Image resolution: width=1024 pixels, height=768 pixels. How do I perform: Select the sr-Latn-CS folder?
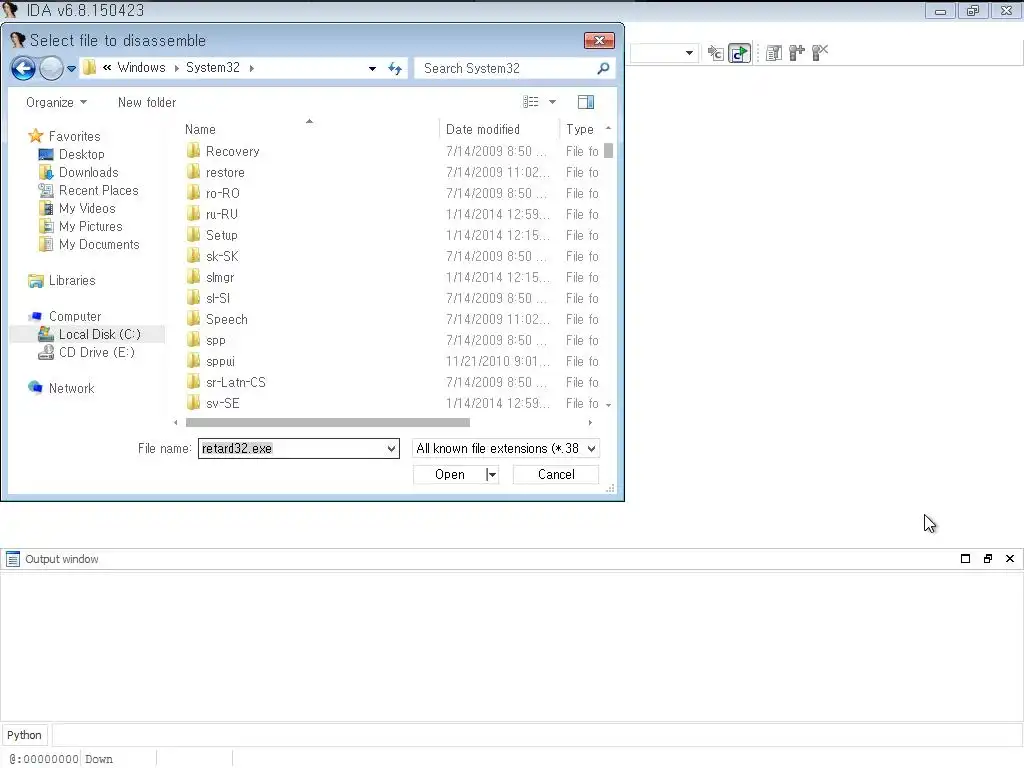pyautogui.click(x=235, y=382)
